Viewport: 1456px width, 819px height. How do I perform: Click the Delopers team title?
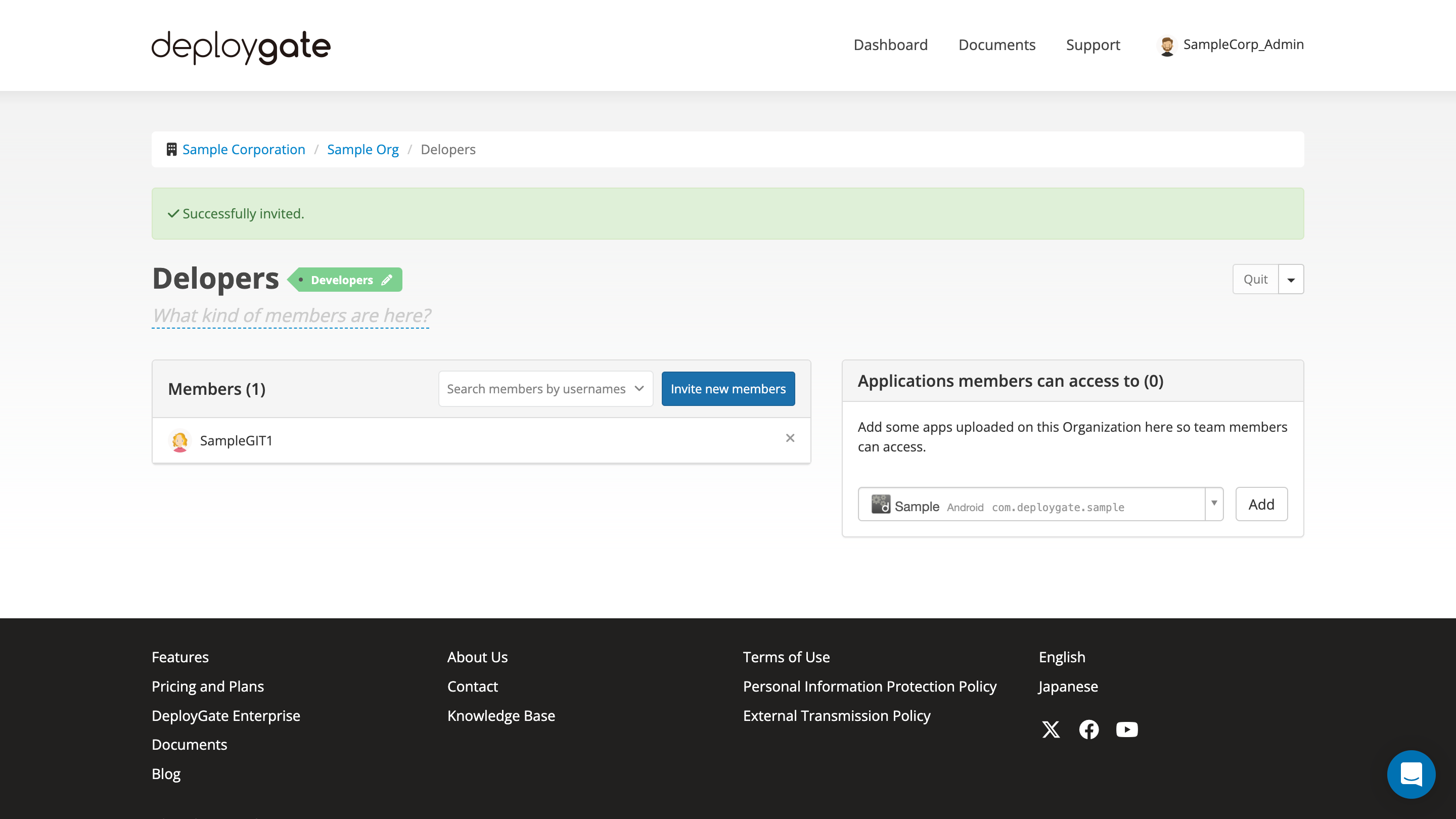215,279
